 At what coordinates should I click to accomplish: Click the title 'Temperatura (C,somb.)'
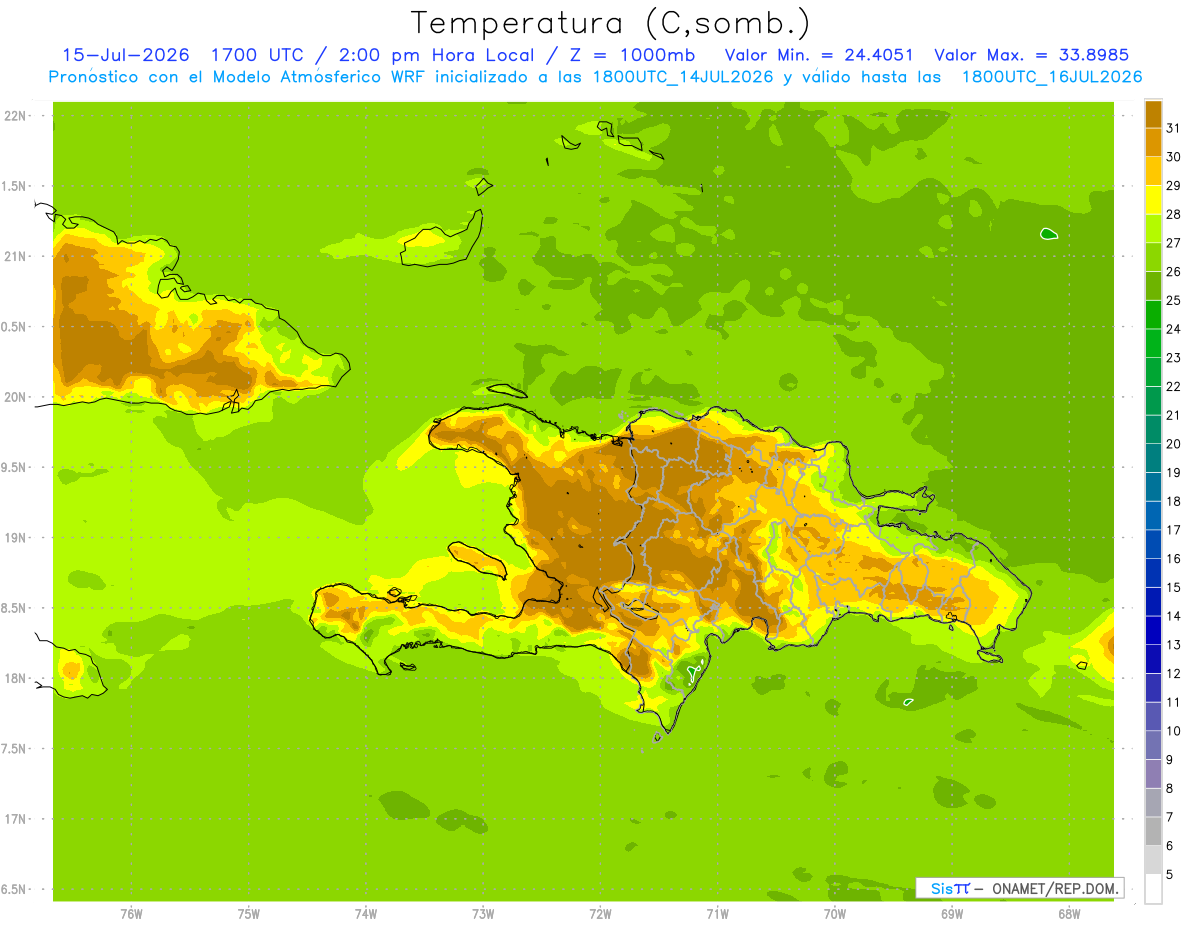(611, 23)
